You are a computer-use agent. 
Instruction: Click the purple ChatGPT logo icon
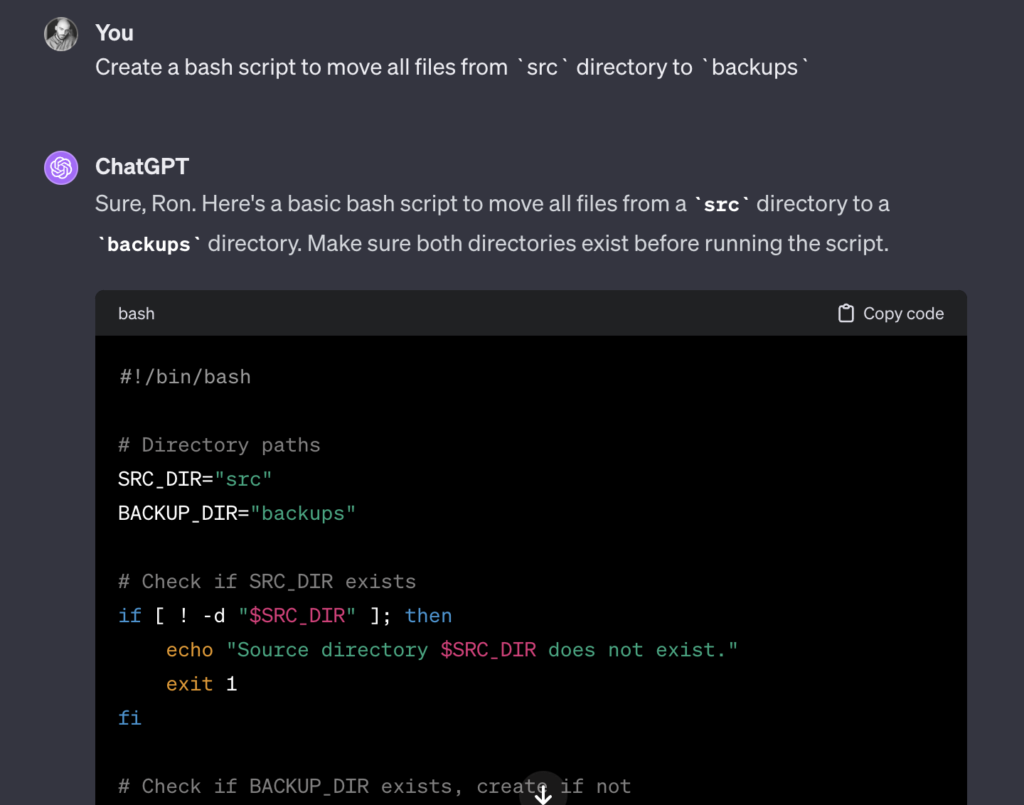(x=61, y=167)
